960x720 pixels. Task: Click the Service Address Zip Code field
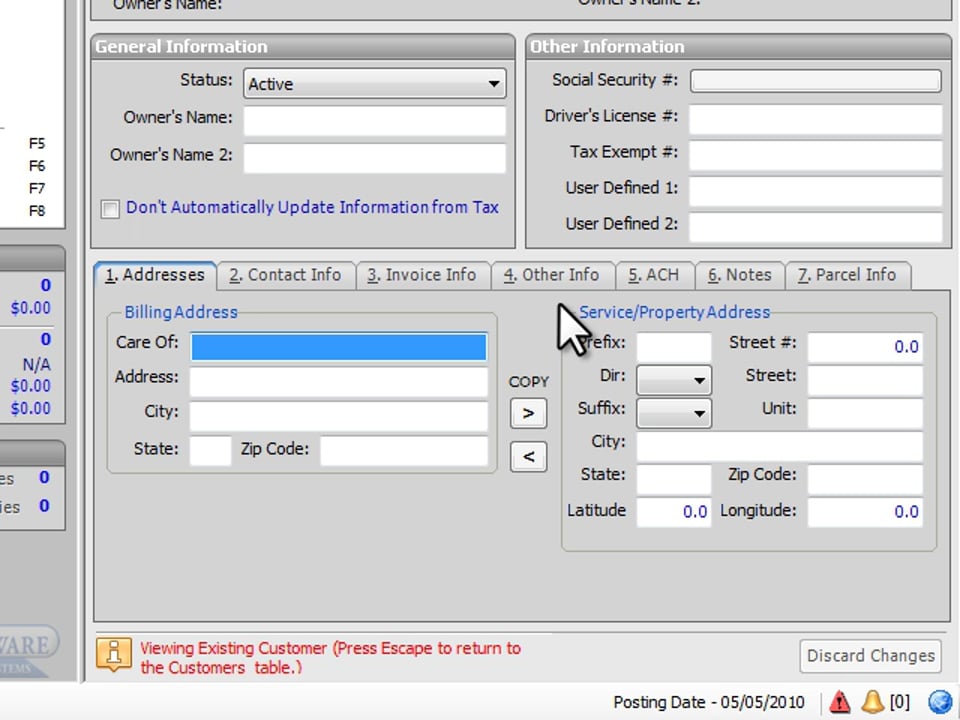[865, 479]
